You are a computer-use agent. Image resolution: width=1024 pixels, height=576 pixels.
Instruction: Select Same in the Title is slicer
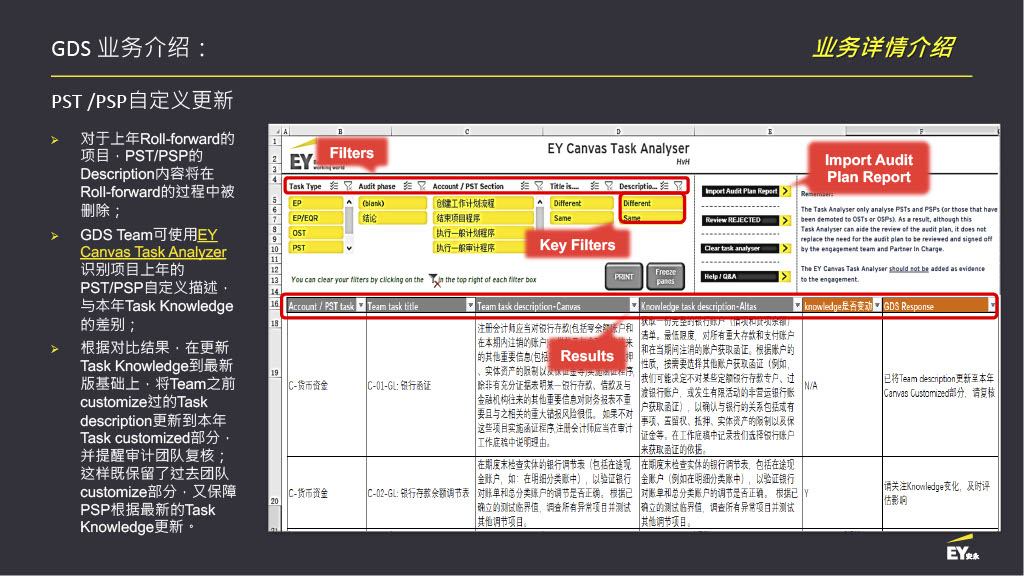[x=581, y=218]
